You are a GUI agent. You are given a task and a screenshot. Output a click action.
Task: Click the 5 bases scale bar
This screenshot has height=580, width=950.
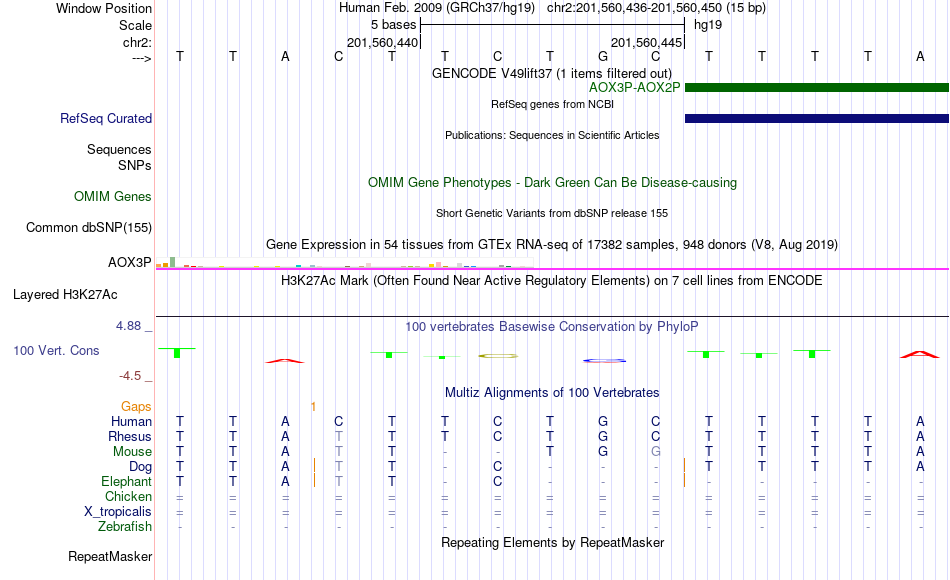point(553,25)
